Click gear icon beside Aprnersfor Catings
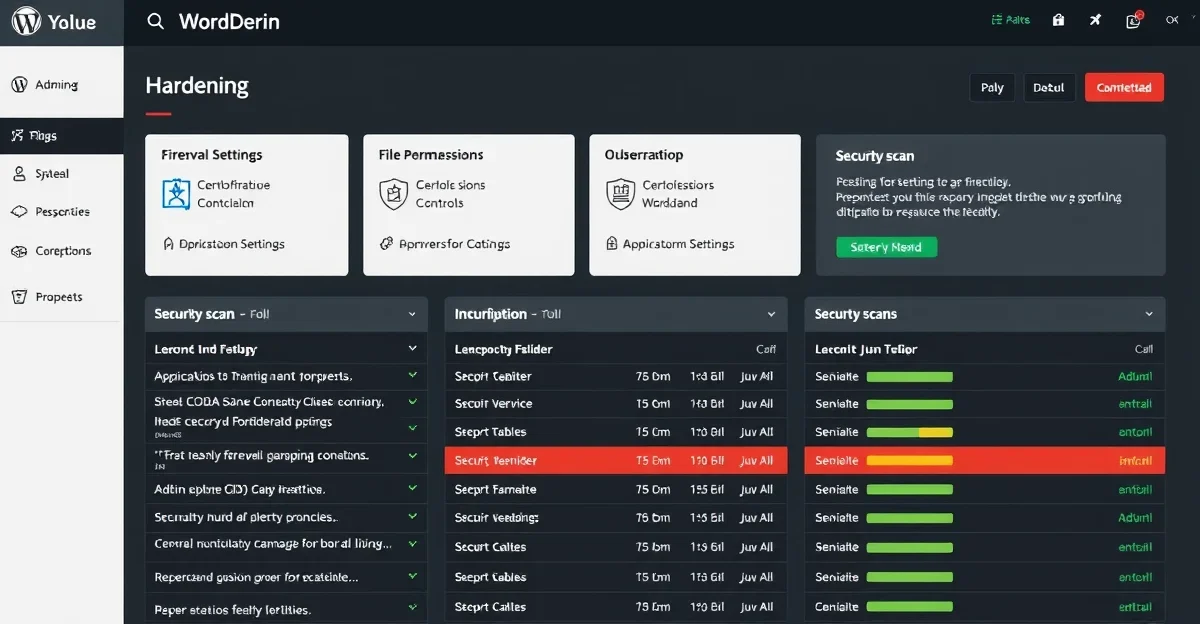 coord(386,243)
